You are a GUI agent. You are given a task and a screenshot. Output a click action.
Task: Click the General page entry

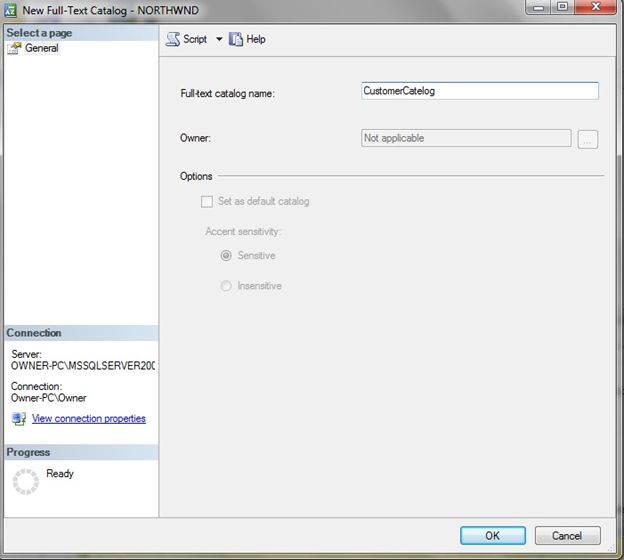[41, 48]
